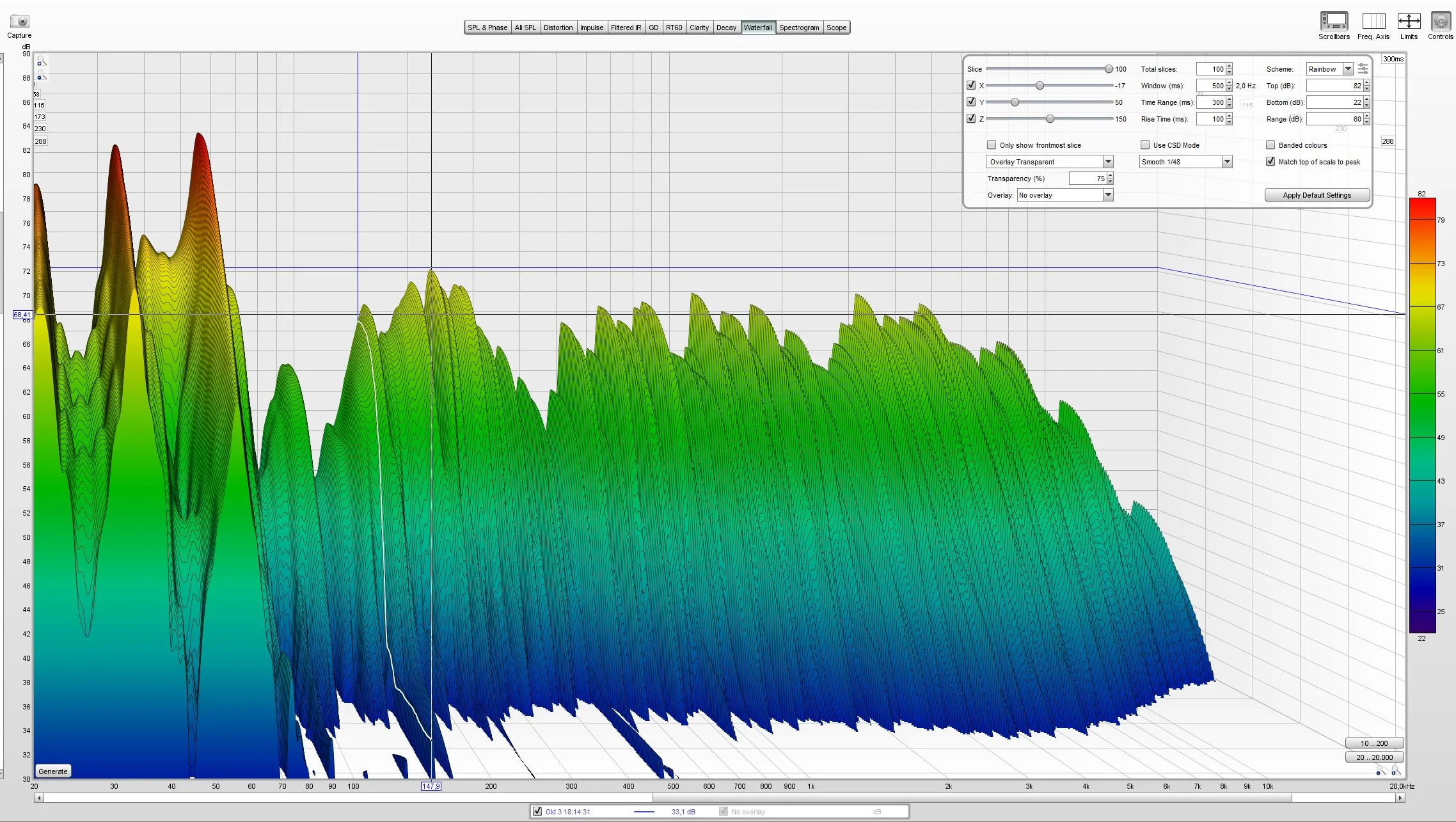Open colour scheme settings sliders icon
The image size is (1456, 822).
1363,68
